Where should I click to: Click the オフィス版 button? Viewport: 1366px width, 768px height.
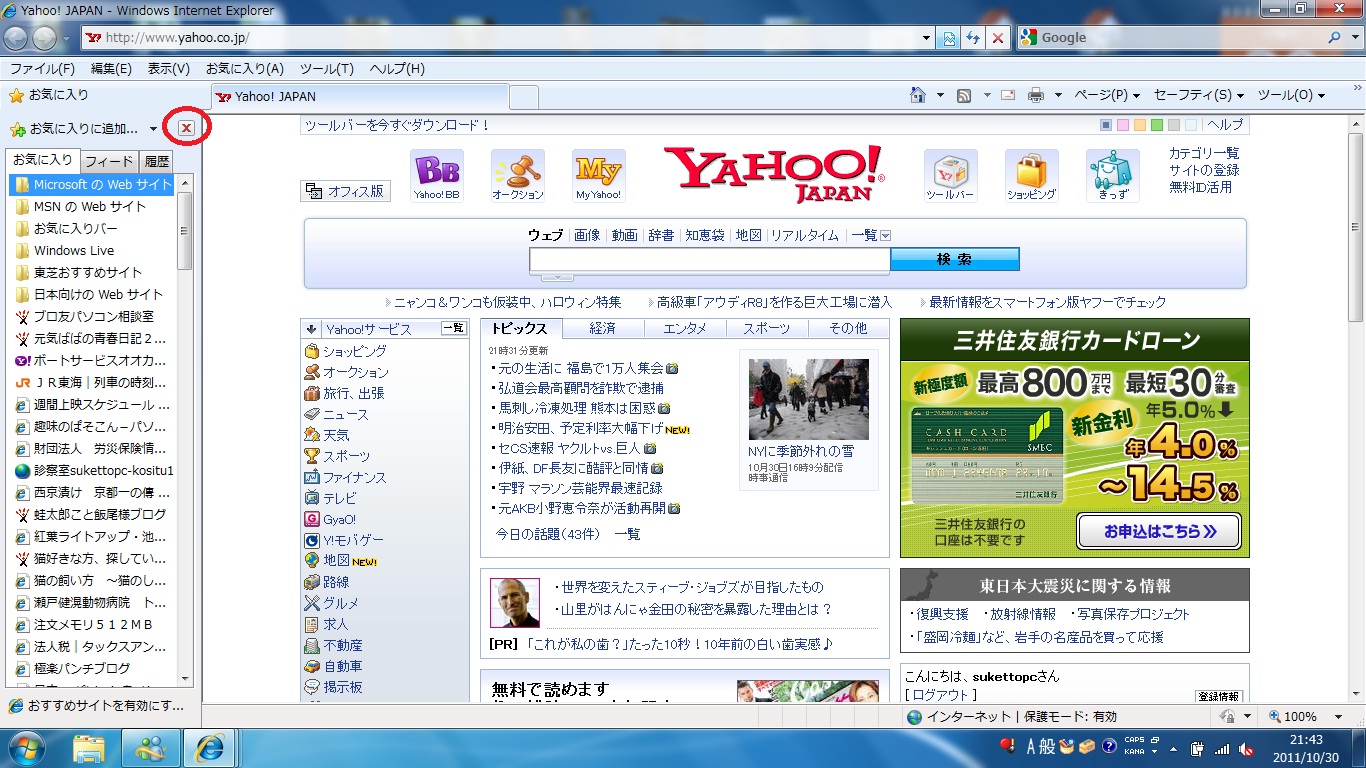346,191
